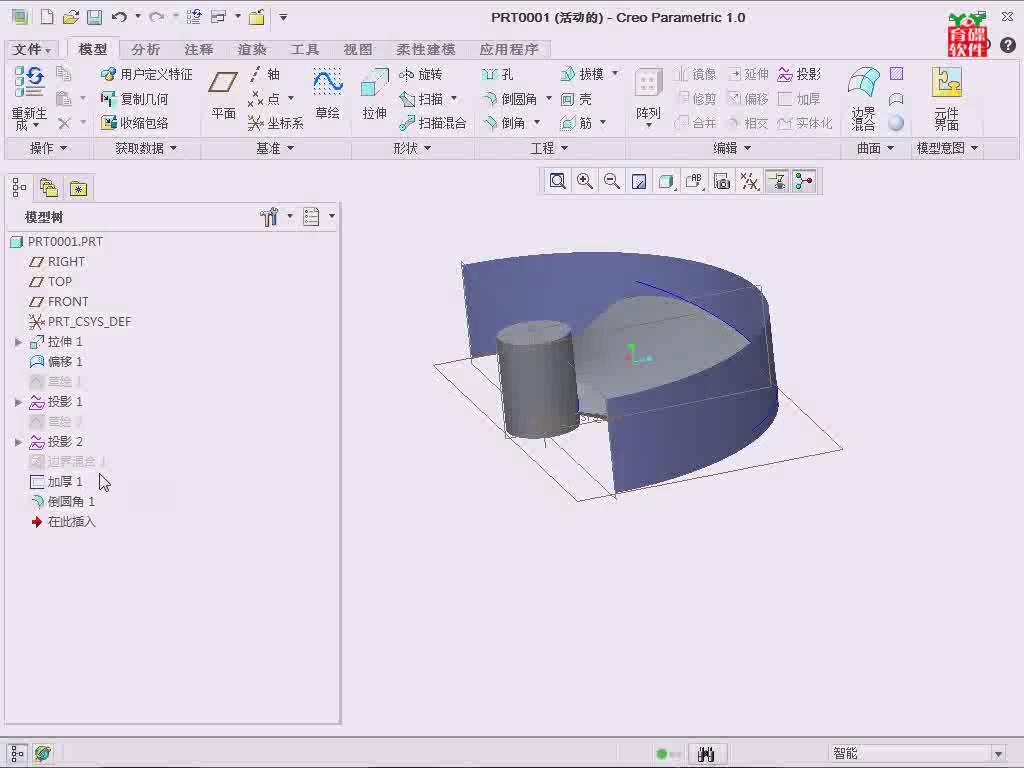Show the Folder Browser tab
The image size is (1024, 768).
49,188
